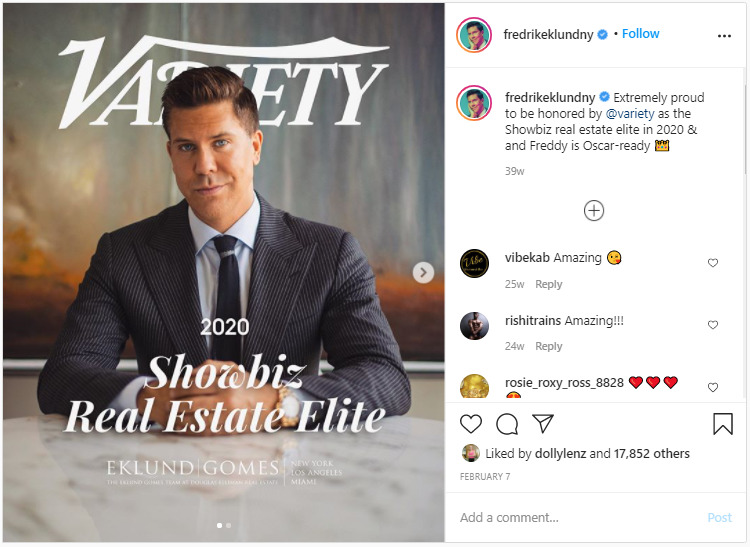Follow fredrikeklundny
The height and width of the screenshot is (547, 750).
(640, 34)
